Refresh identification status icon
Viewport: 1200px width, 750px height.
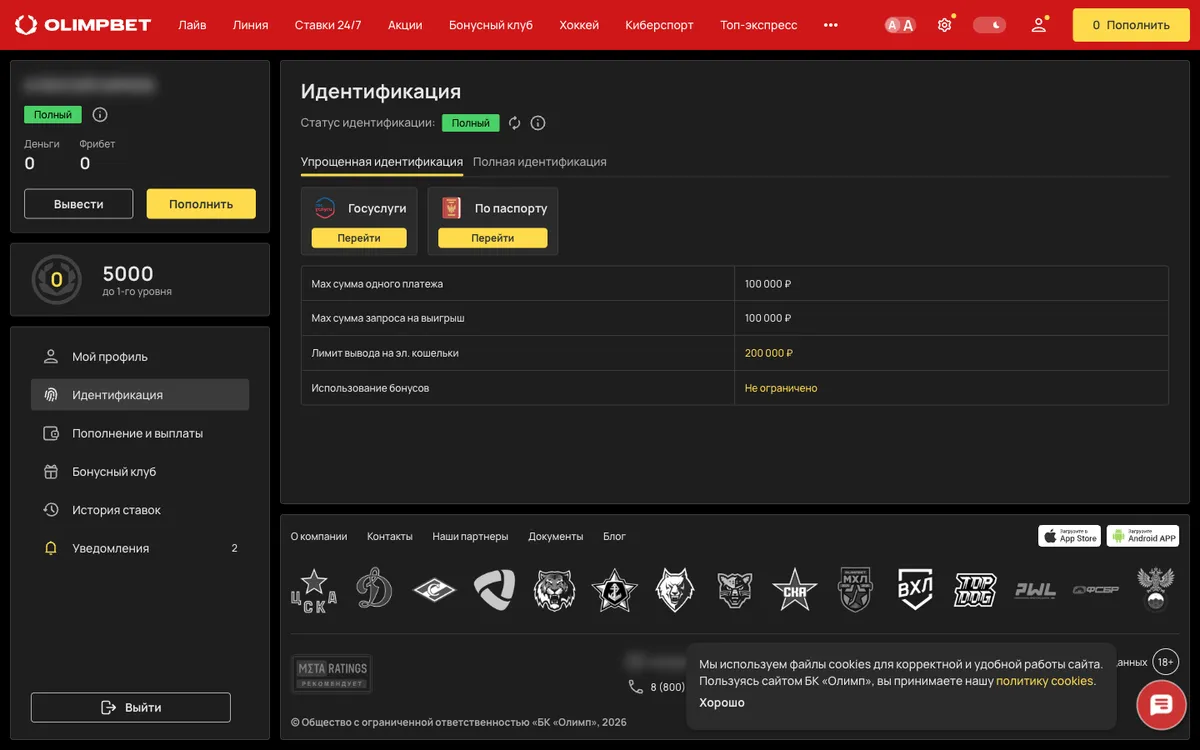point(515,123)
